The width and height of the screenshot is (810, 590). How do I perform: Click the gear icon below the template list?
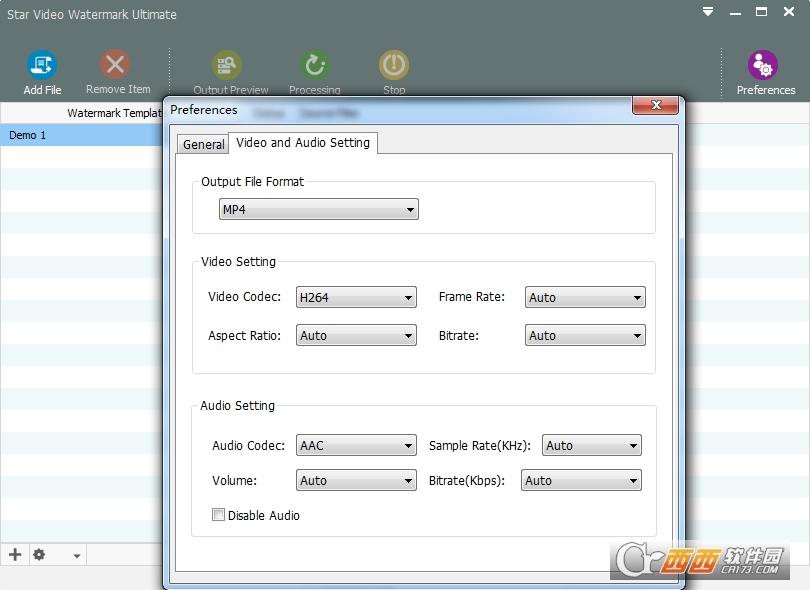pos(39,554)
